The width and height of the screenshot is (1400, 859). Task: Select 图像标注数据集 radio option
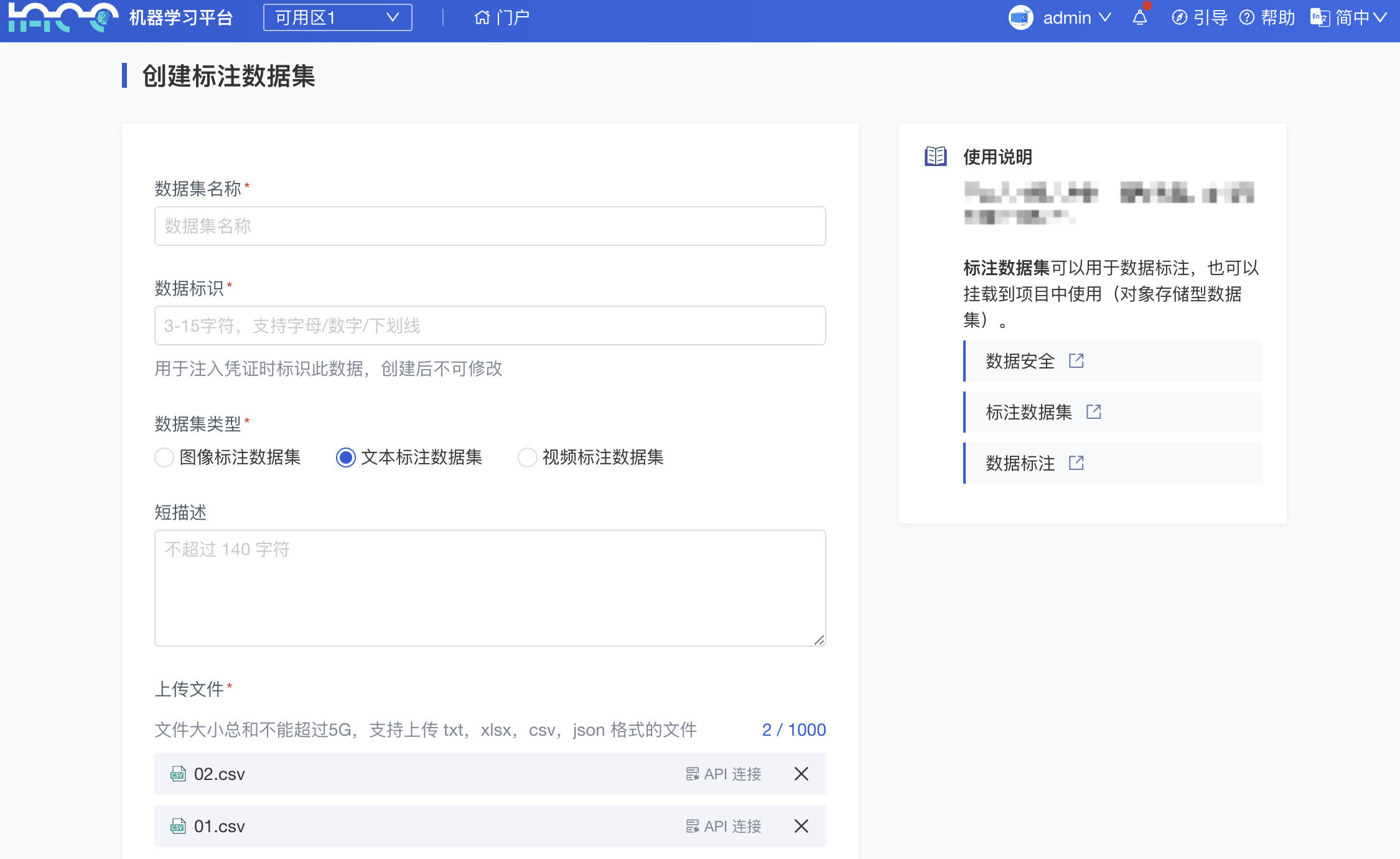click(x=164, y=458)
